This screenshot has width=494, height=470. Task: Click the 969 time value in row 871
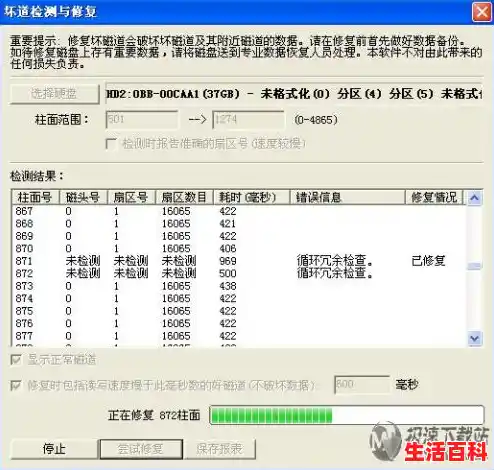coord(228,261)
